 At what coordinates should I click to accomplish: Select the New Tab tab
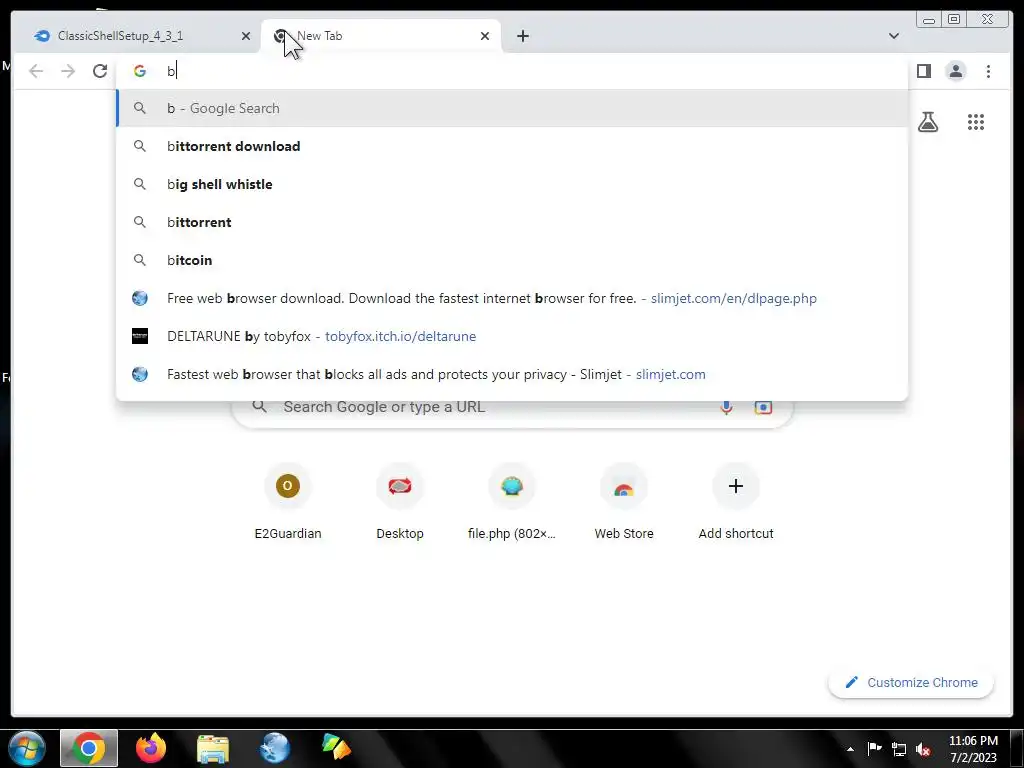(381, 36)
